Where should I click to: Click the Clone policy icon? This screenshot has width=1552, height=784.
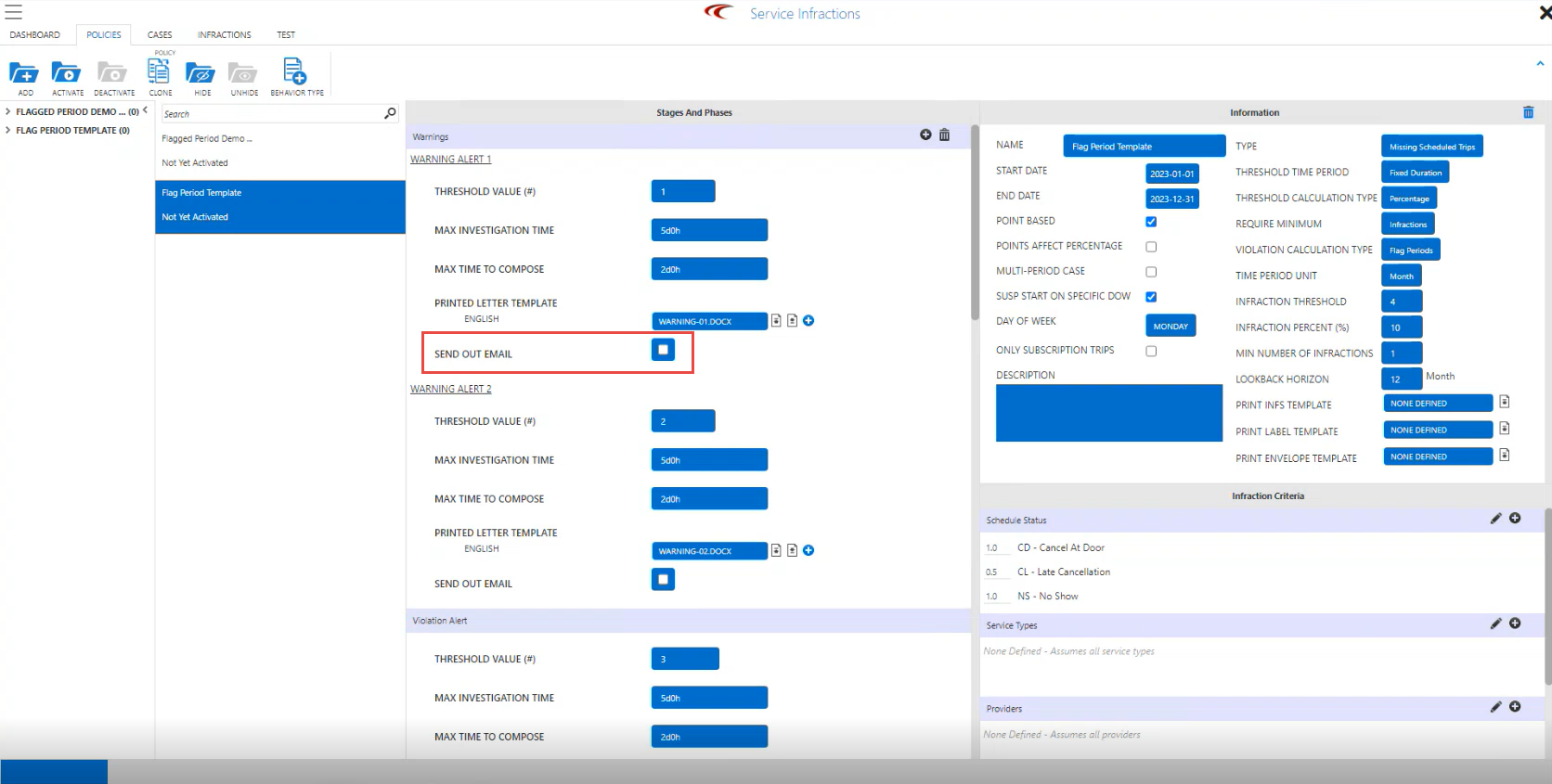click(x=160, y=72)
